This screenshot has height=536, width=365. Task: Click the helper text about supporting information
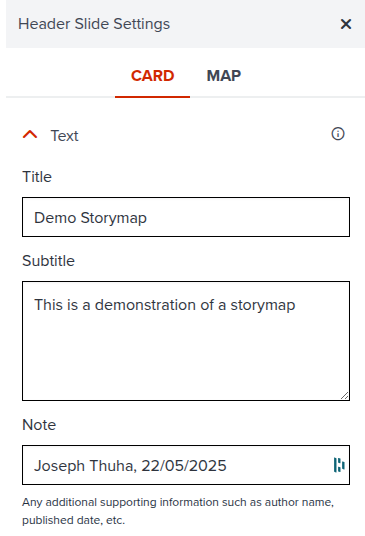(178, 511)
